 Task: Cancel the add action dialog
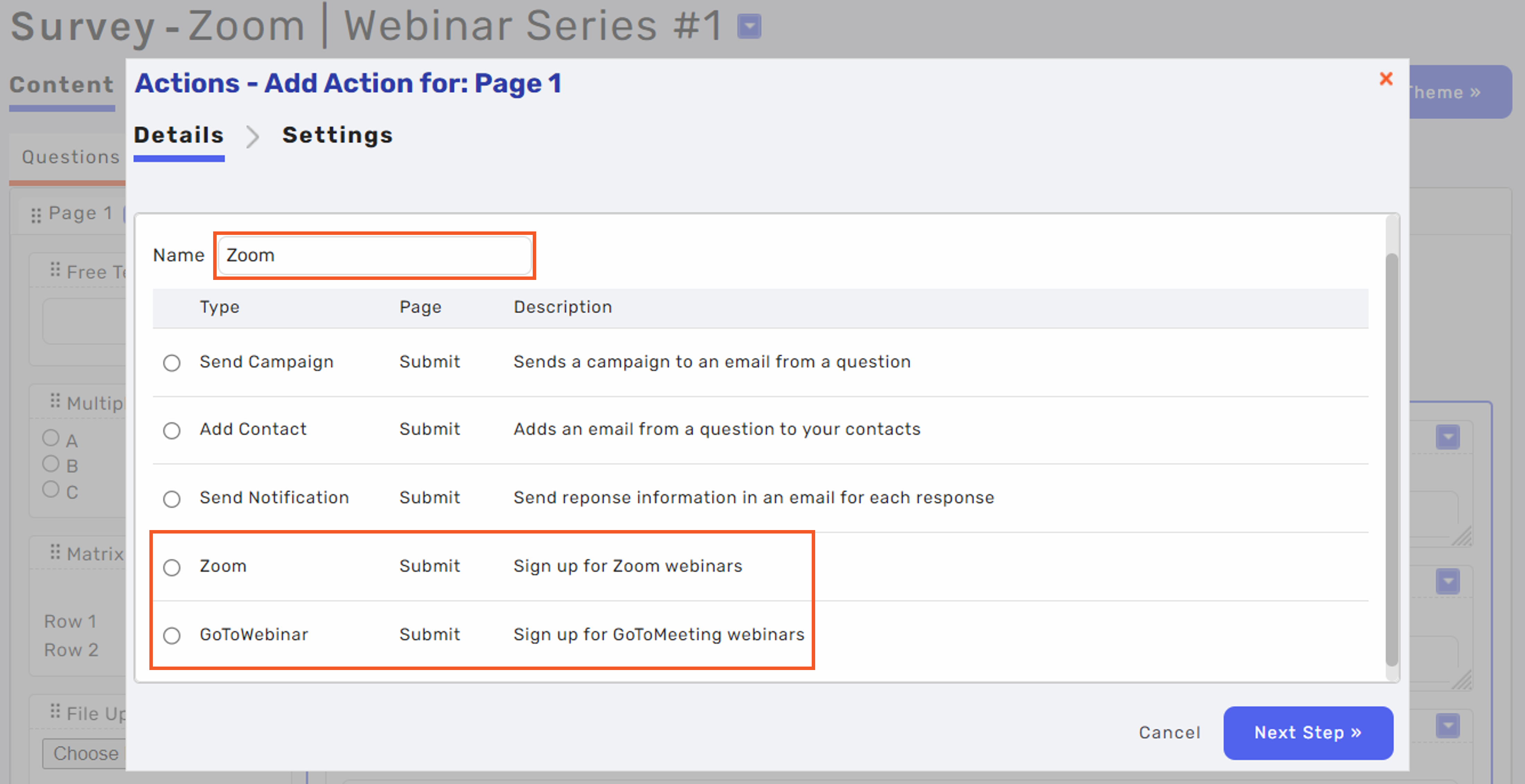1169,732
